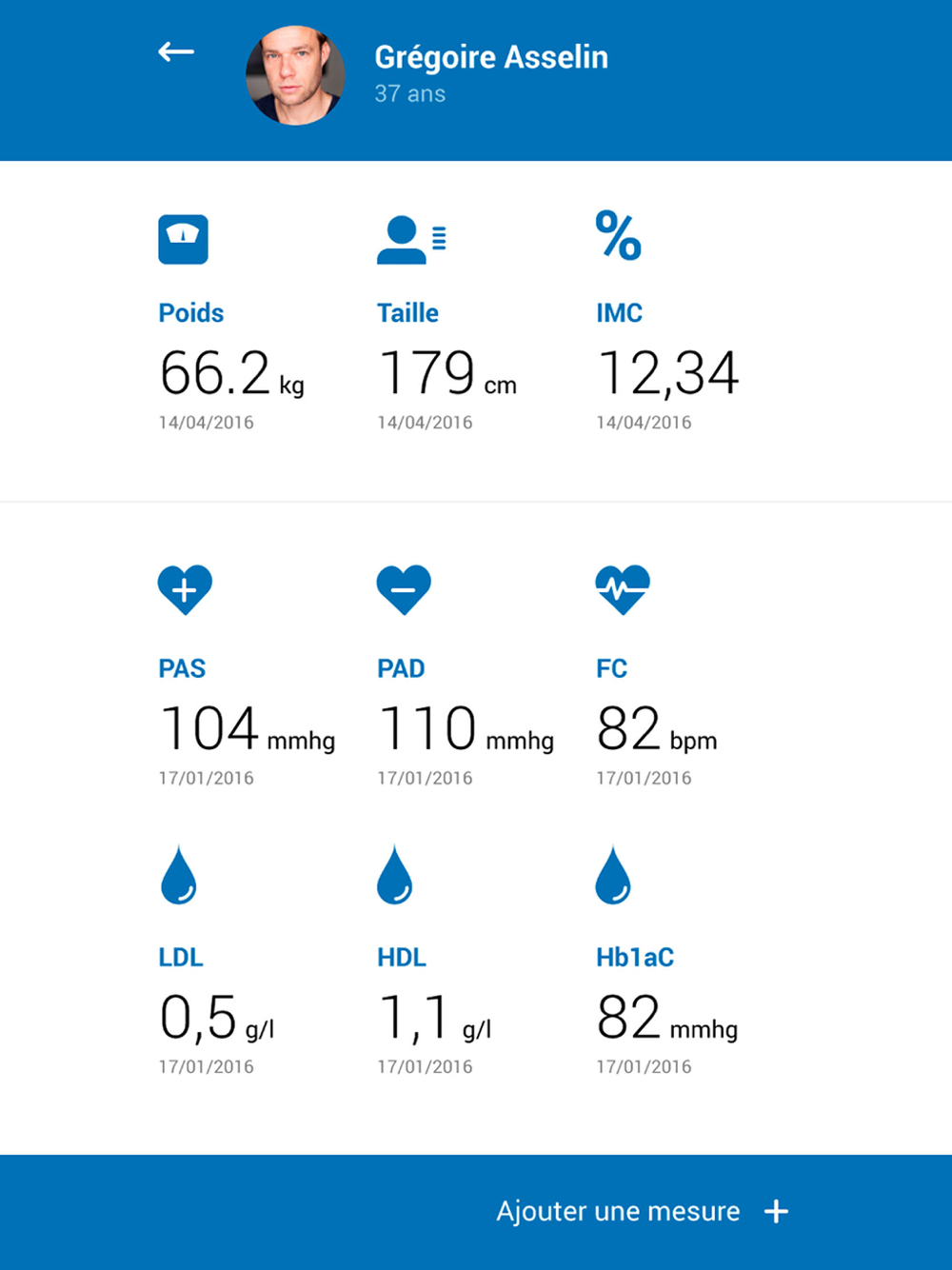This screenshot has width=952, height=1270.
Task: Tap the IMC percent icon
Action: (x=619, y=236)
